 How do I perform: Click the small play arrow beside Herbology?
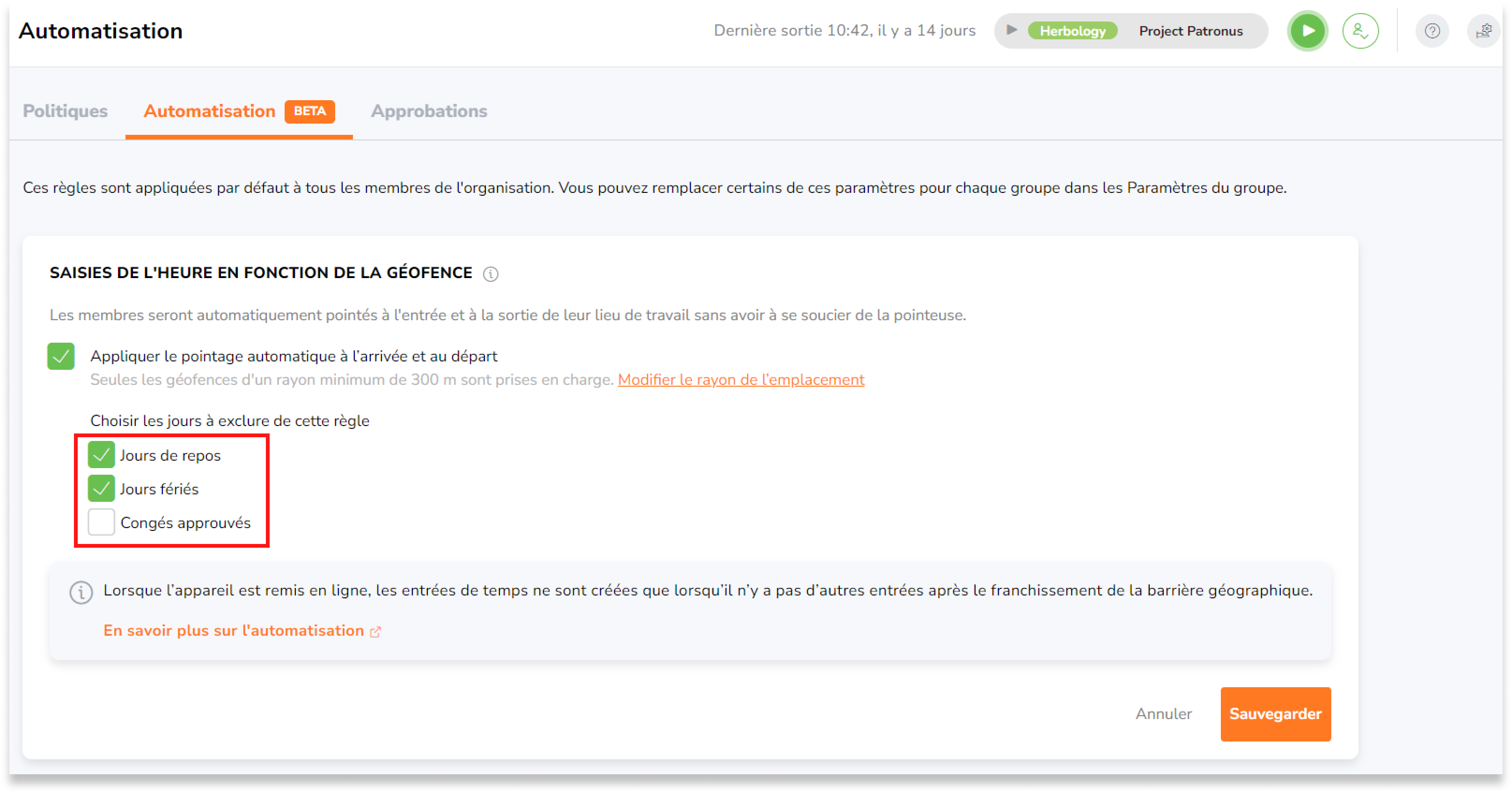[1011, 30]
